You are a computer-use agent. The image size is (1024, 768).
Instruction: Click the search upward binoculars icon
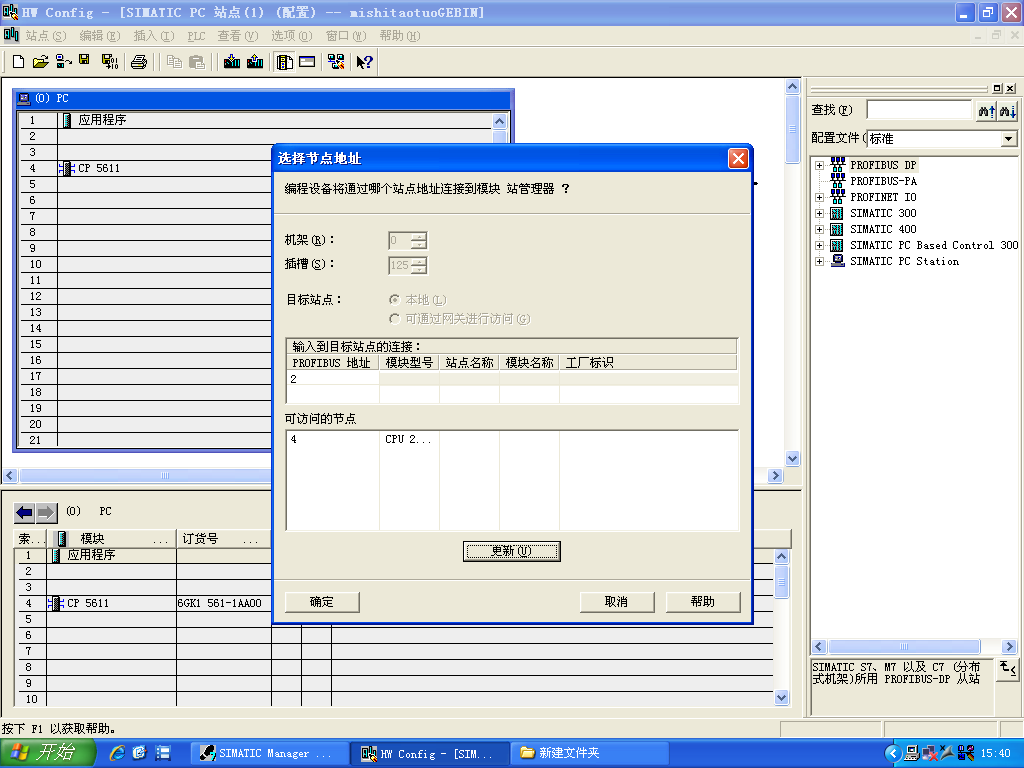tap(986, 111)
